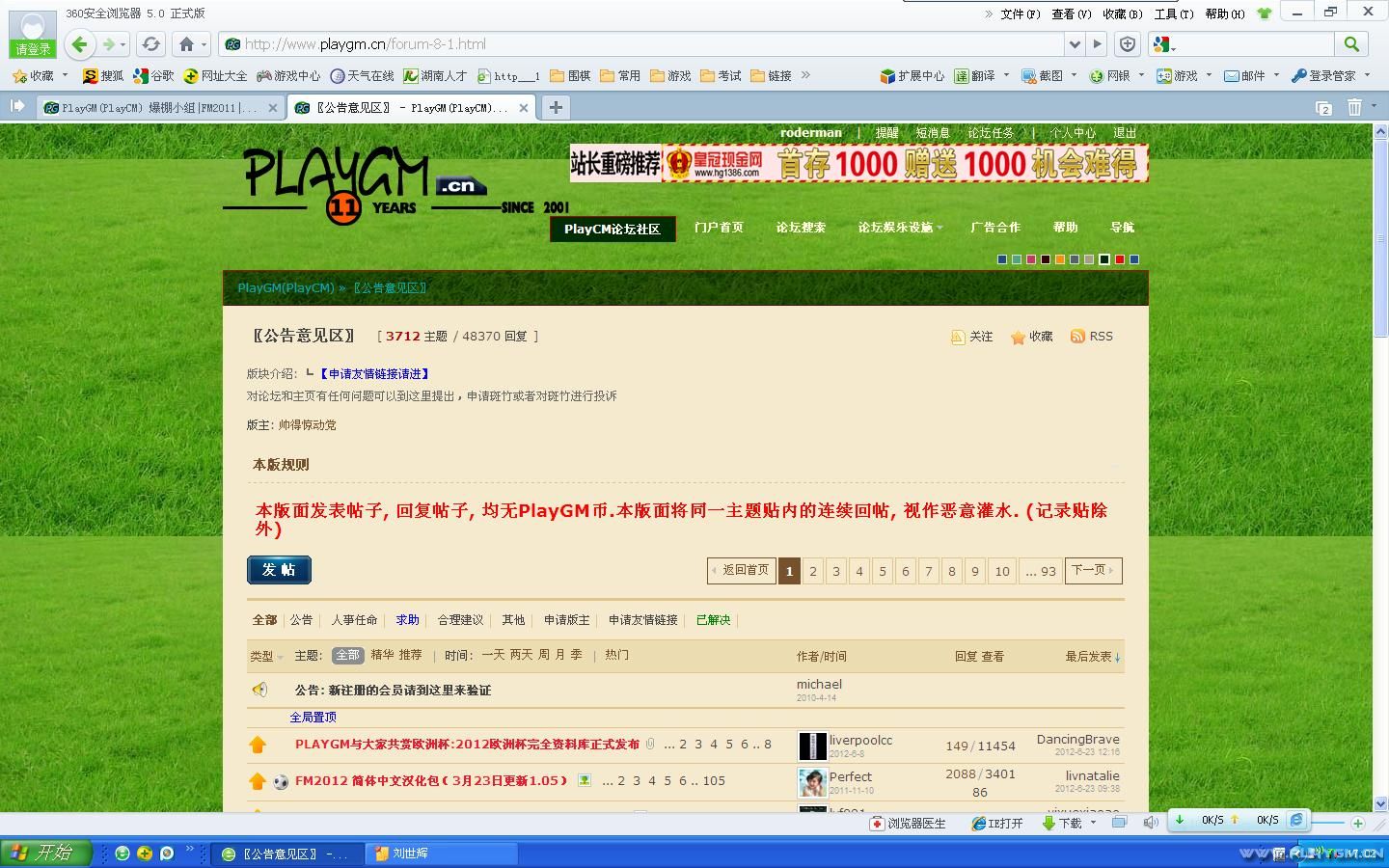The height and width of the screenshot is (868, 1389).
Task: Open the 湖南人才 bookmark
Action: [x=435, y=75]
